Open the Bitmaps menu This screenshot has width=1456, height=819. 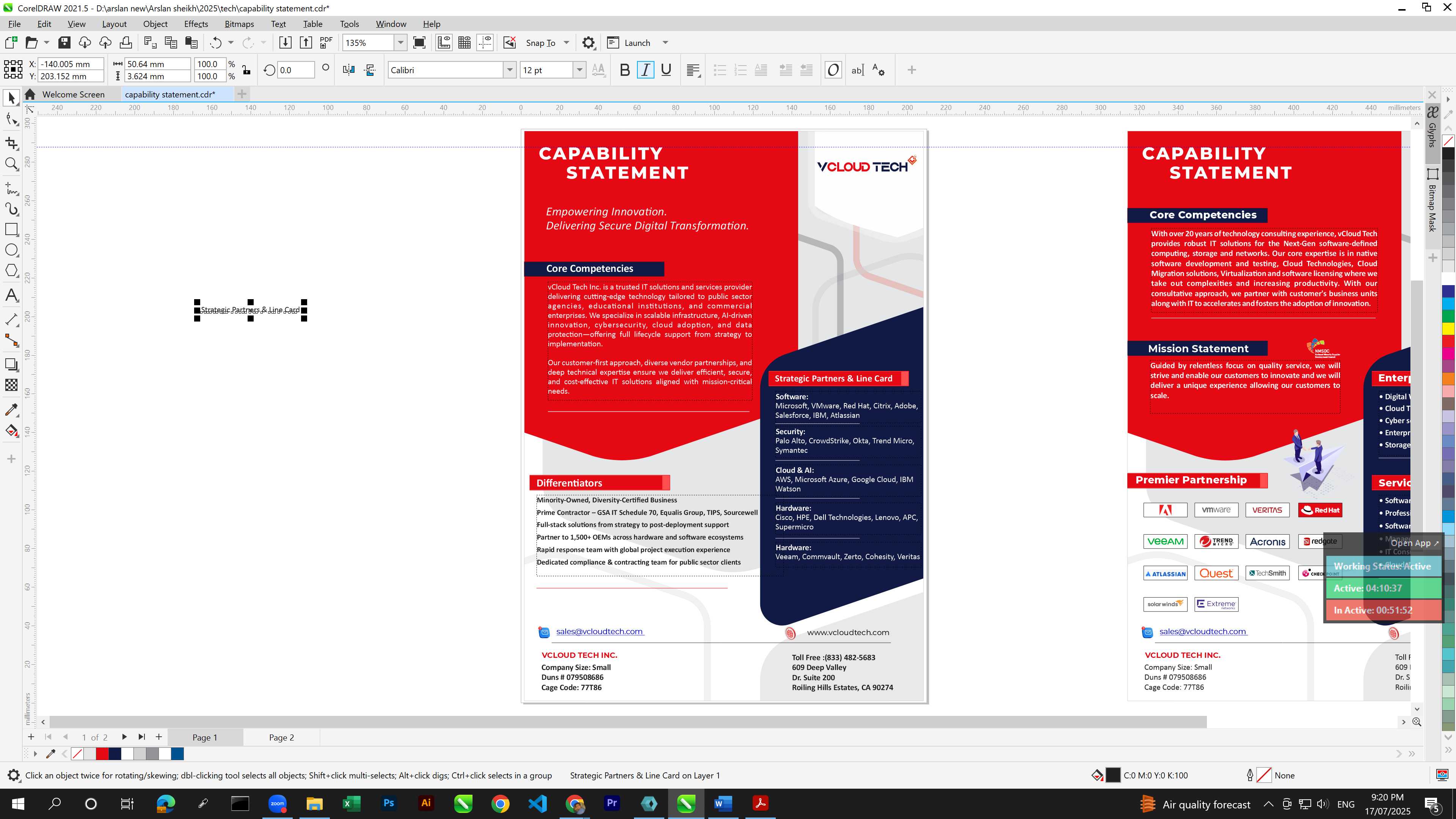click(x=239, y=24)
